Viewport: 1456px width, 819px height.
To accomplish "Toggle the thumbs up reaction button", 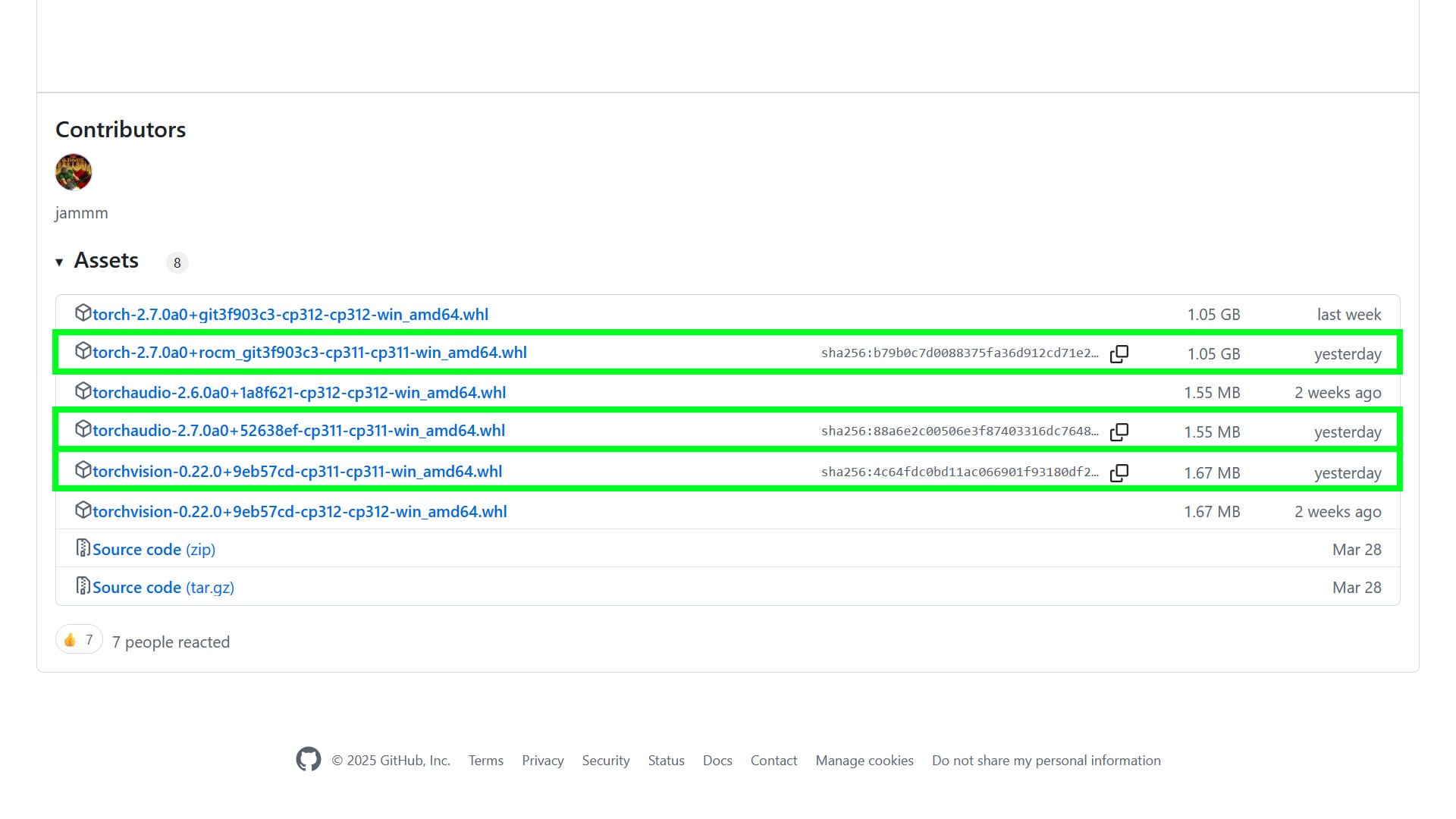I will pos(79,640).
